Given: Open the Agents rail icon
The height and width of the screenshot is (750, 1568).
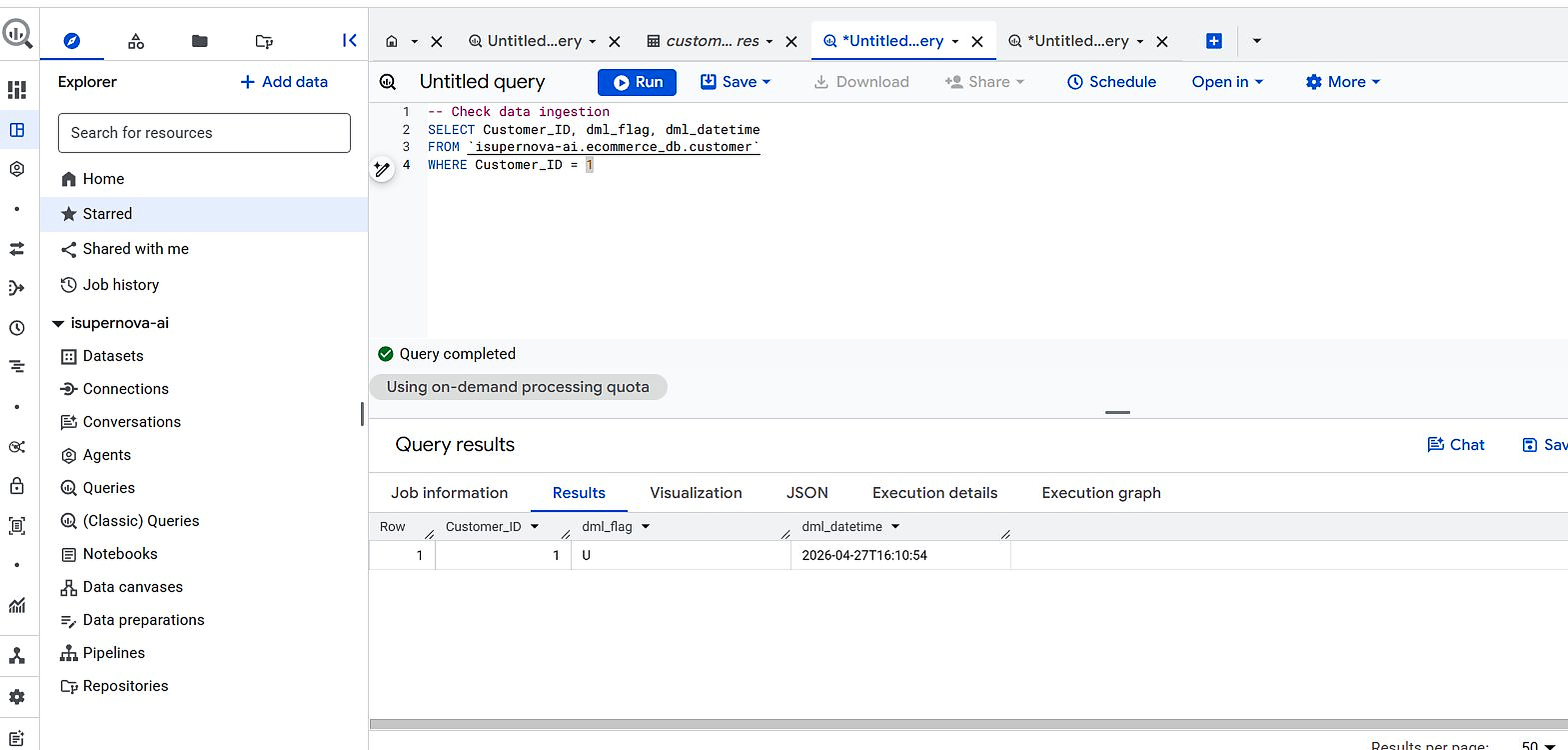Looking at the screenshot, I should point(17,169).
